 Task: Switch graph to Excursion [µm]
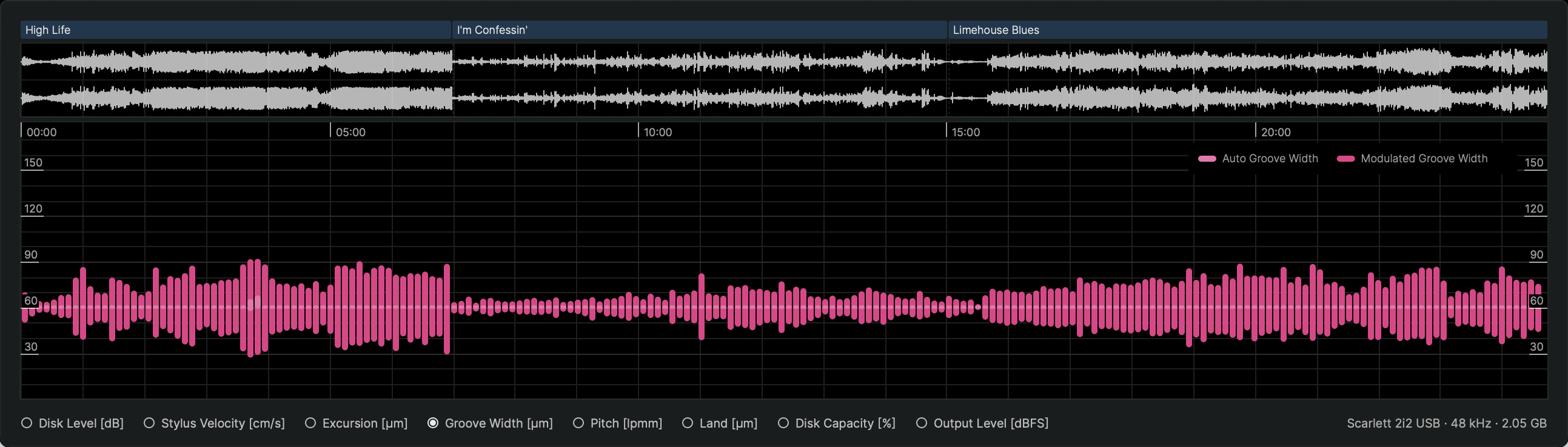(x=310, y=423)
